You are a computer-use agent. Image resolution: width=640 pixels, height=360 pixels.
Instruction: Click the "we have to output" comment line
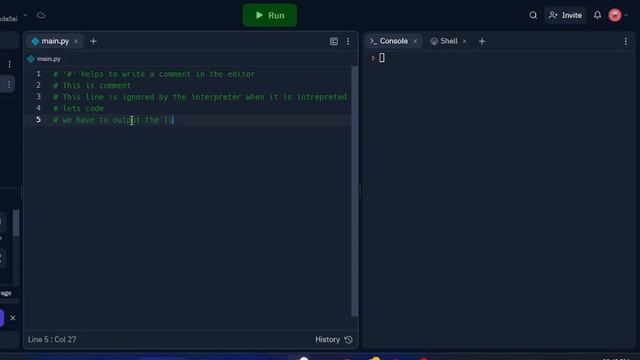(x=113, y=120)
